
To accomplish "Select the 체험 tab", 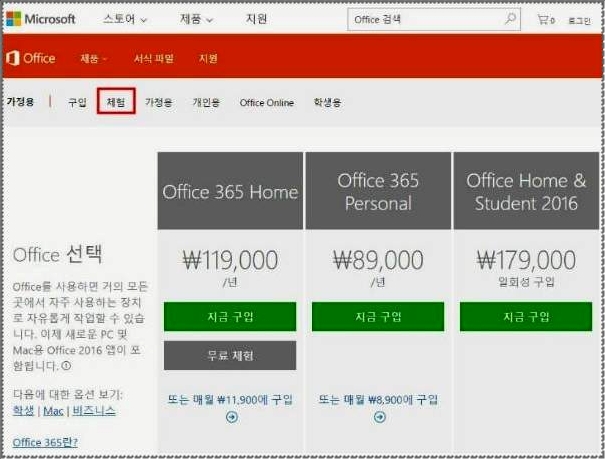I will [x=116, y=101].
